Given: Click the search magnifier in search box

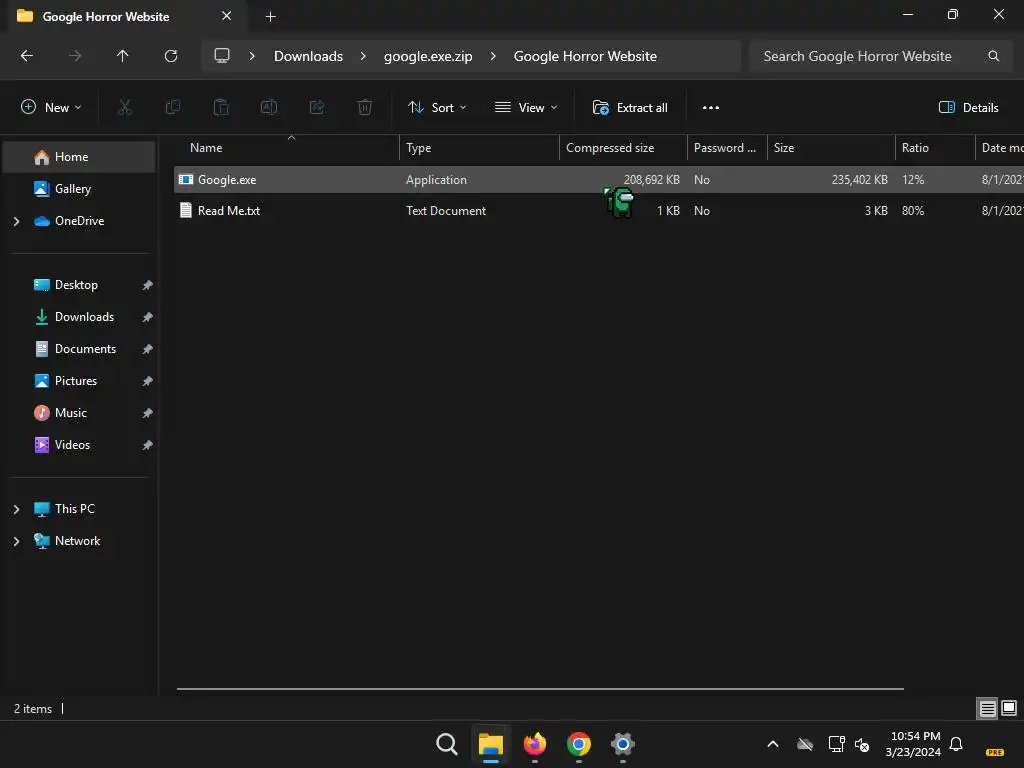Looking at the screenshot, I should 993,56.
